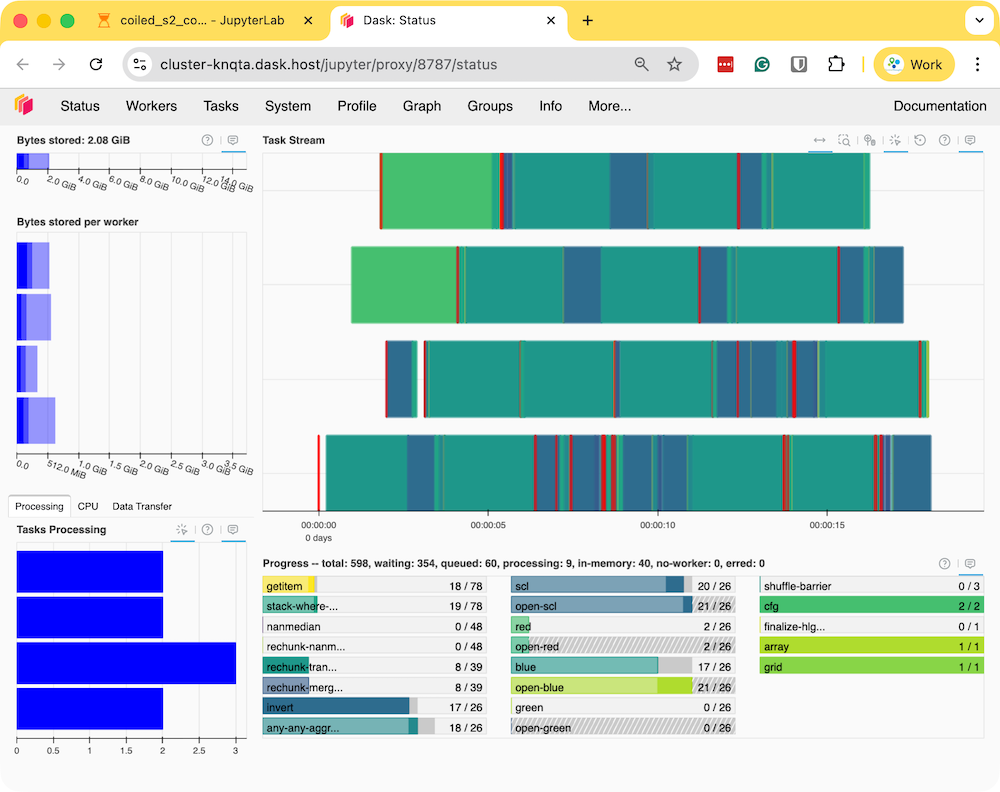
Task: Open the browser extensions puzzle icon
Action: (836, 64)
